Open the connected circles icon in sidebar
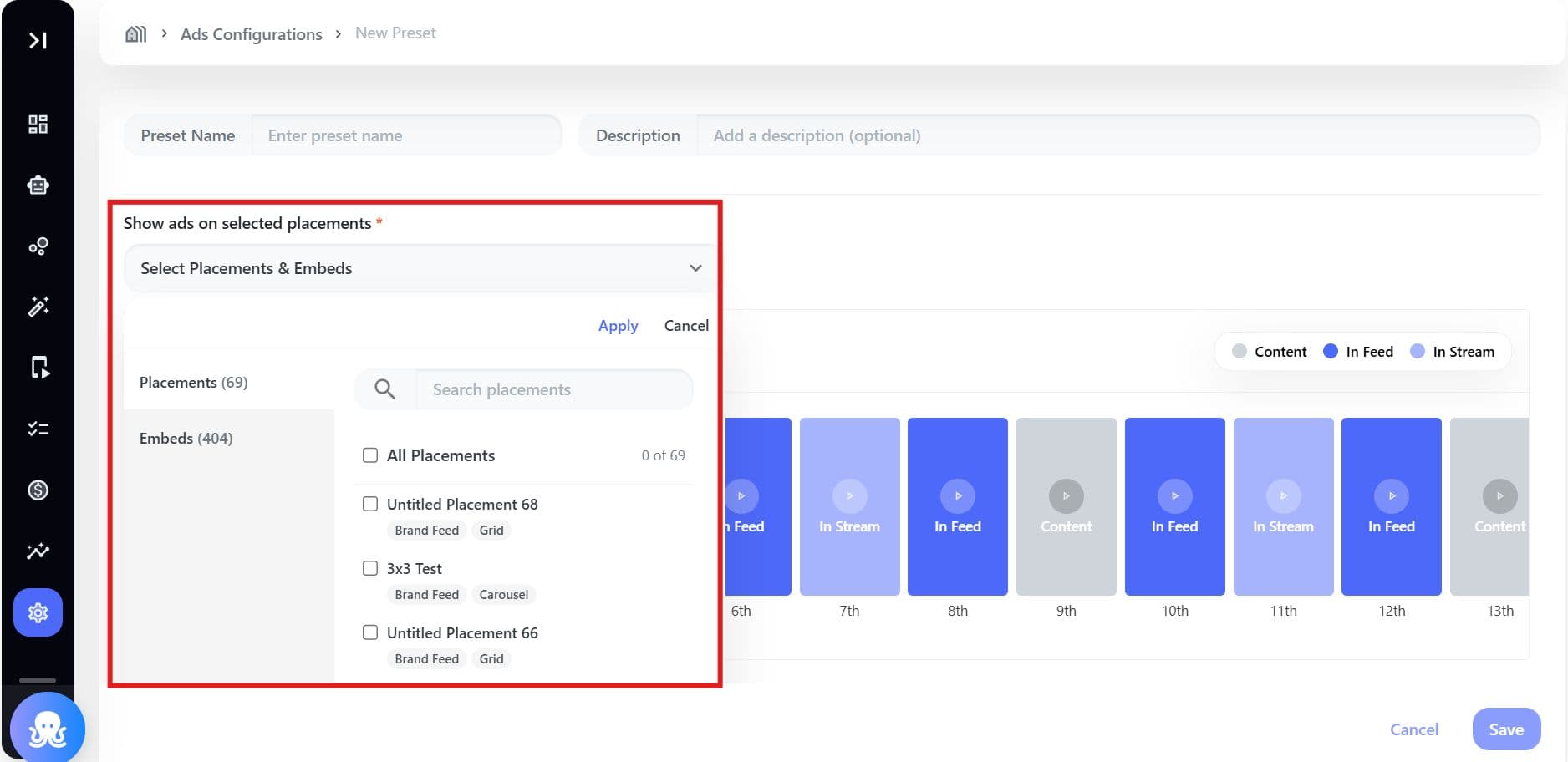Image resolution: width=1568 pixels, height=762 pixels. click(38, 246)
